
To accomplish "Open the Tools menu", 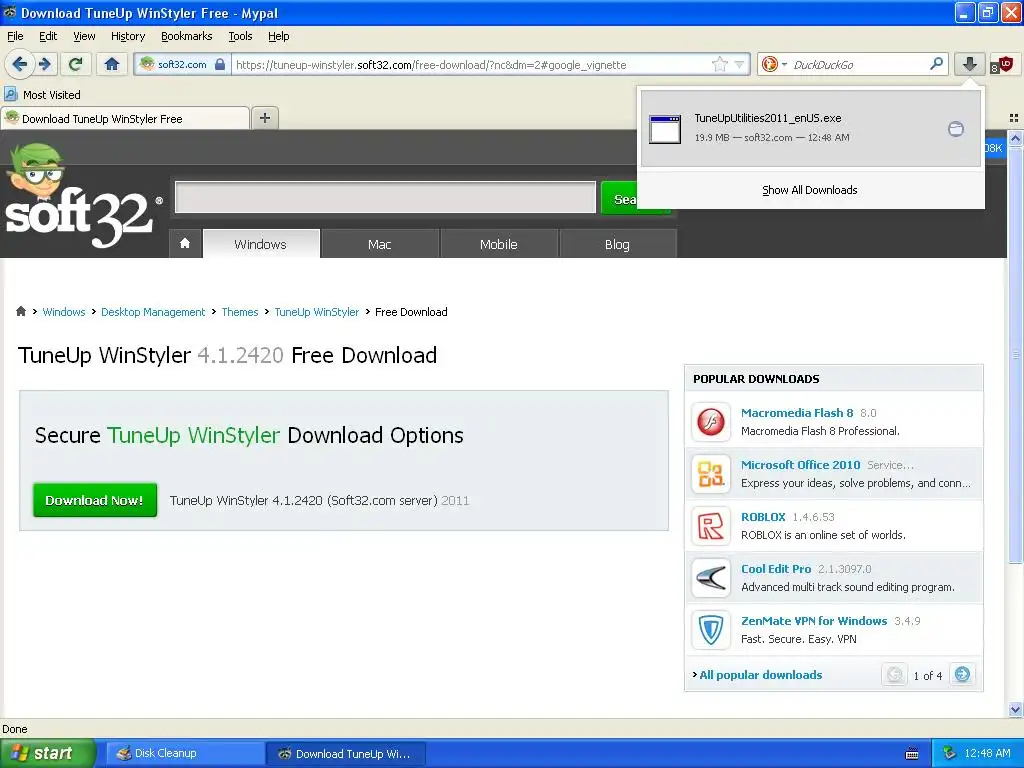I will click(240, 36).
